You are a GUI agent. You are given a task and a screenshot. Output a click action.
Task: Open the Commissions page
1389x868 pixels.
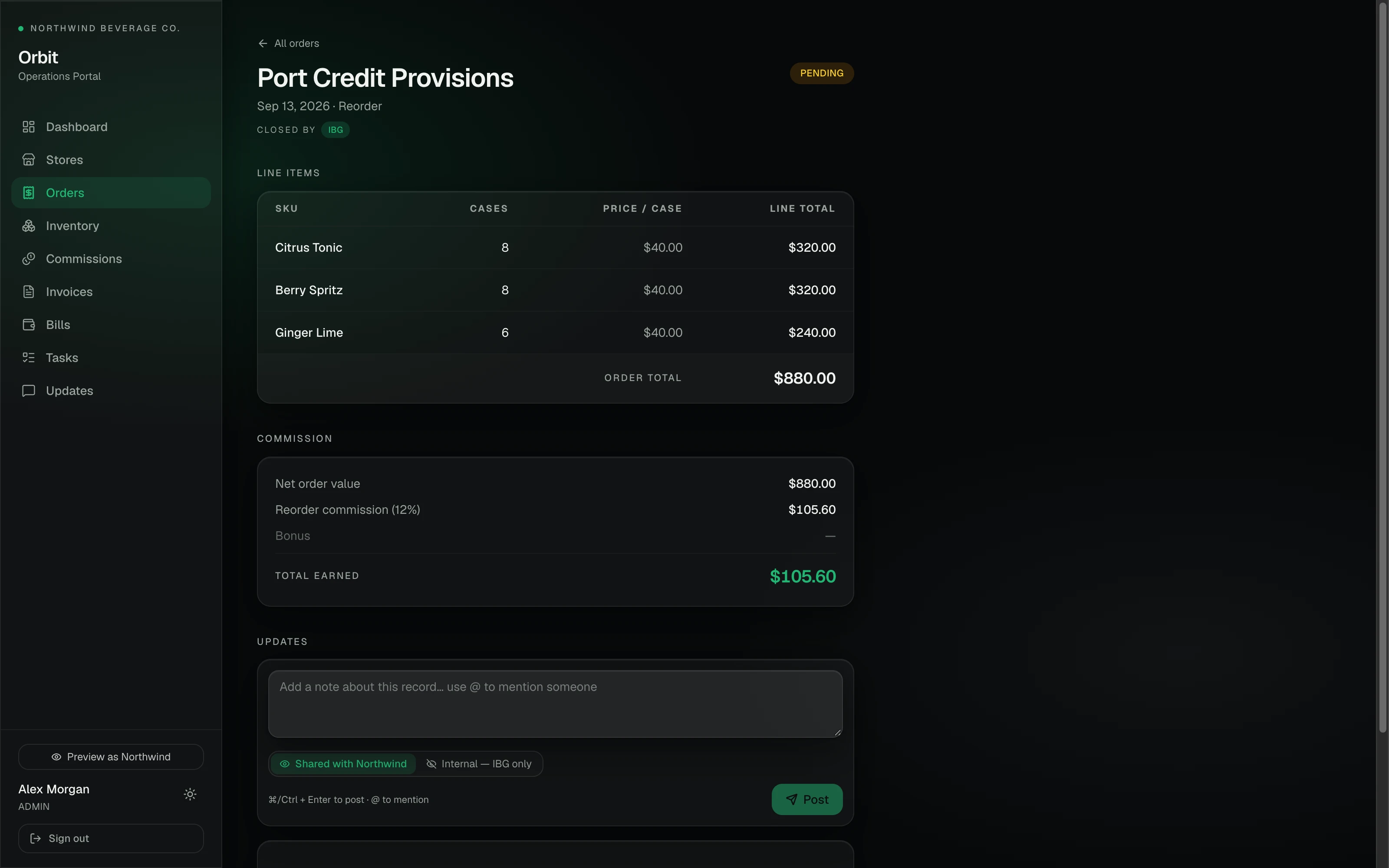[111, 259]
